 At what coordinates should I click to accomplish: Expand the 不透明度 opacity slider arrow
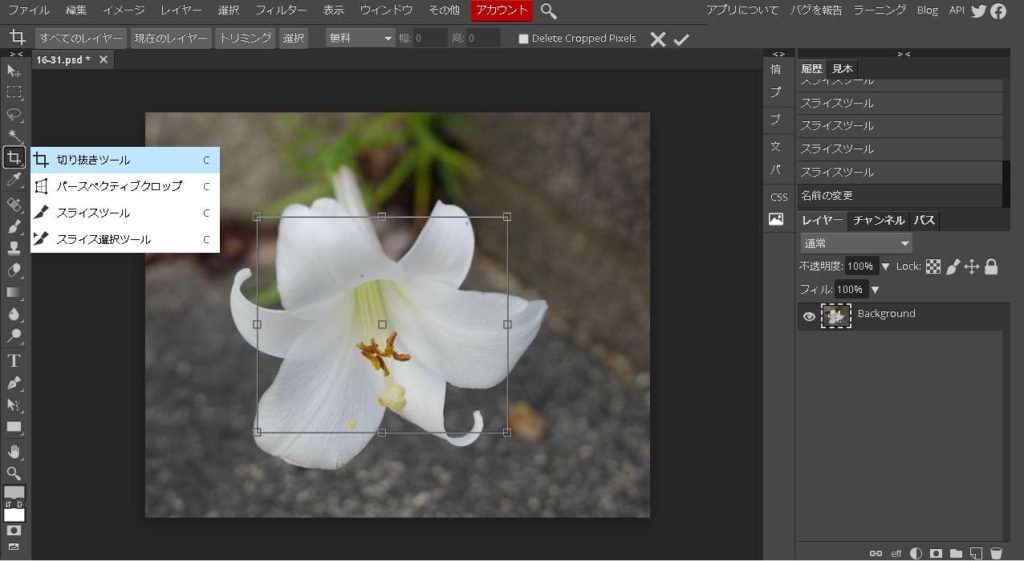point(885,267)
